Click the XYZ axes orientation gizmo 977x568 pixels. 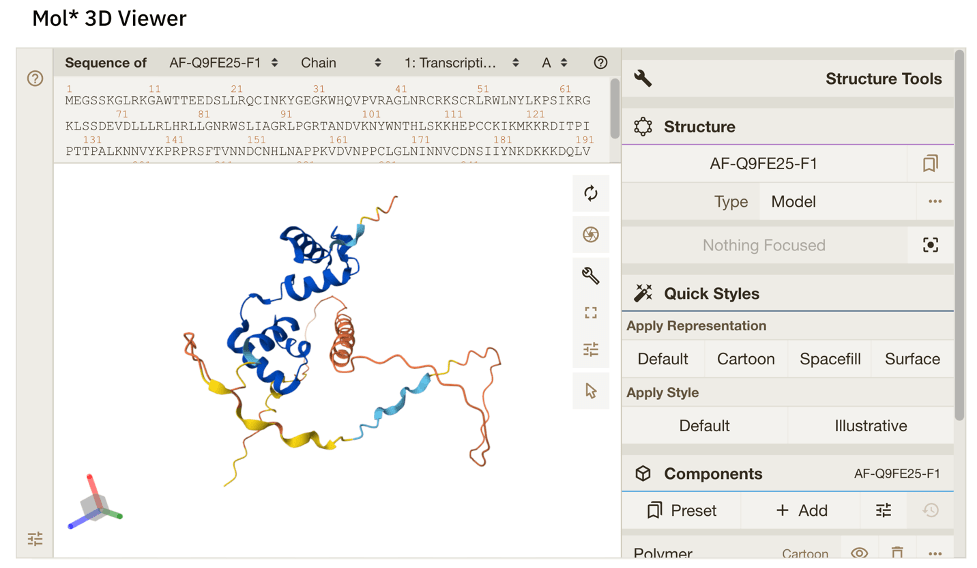[x=93, y=505]
